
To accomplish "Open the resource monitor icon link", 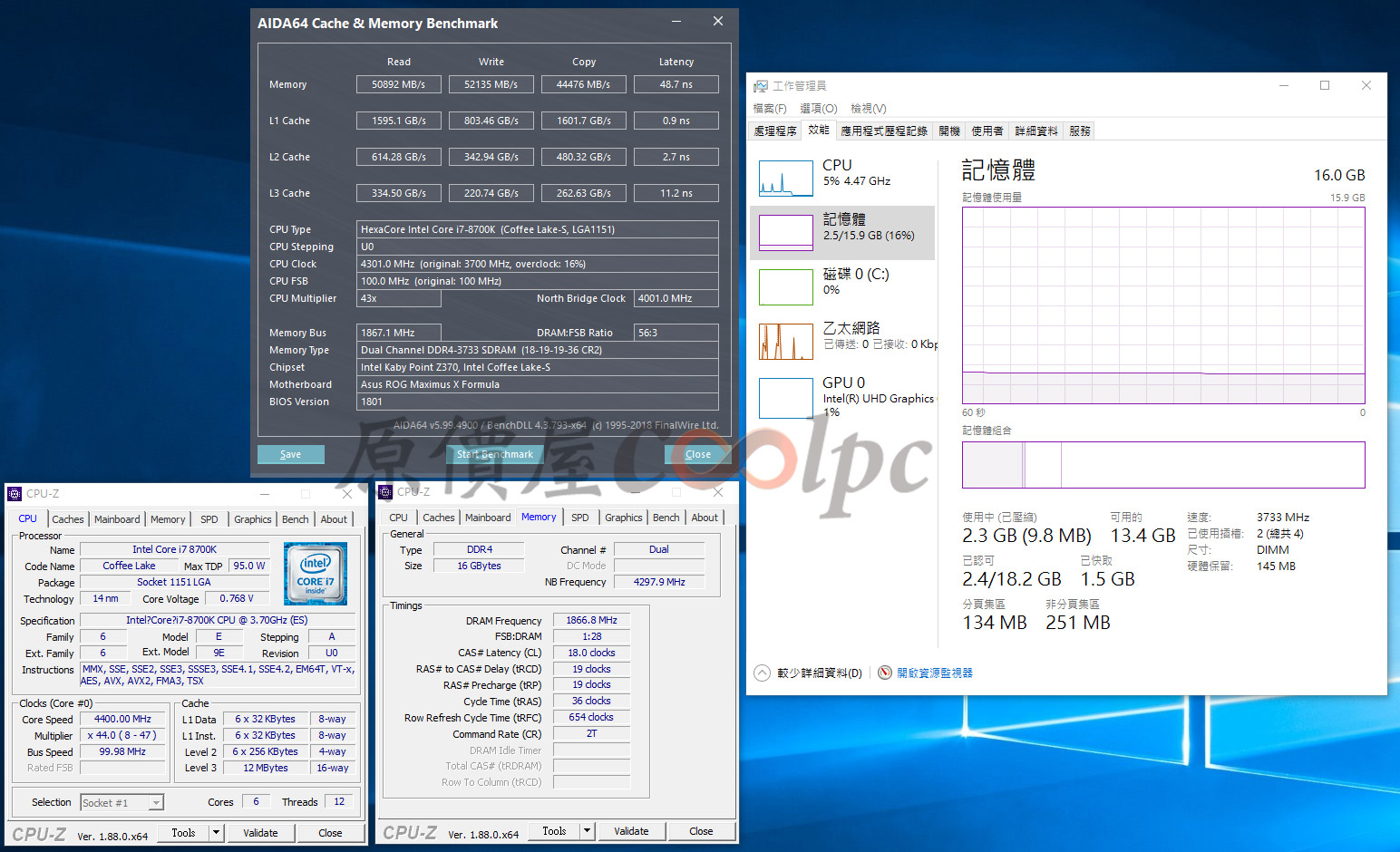I will click(885, 673).
